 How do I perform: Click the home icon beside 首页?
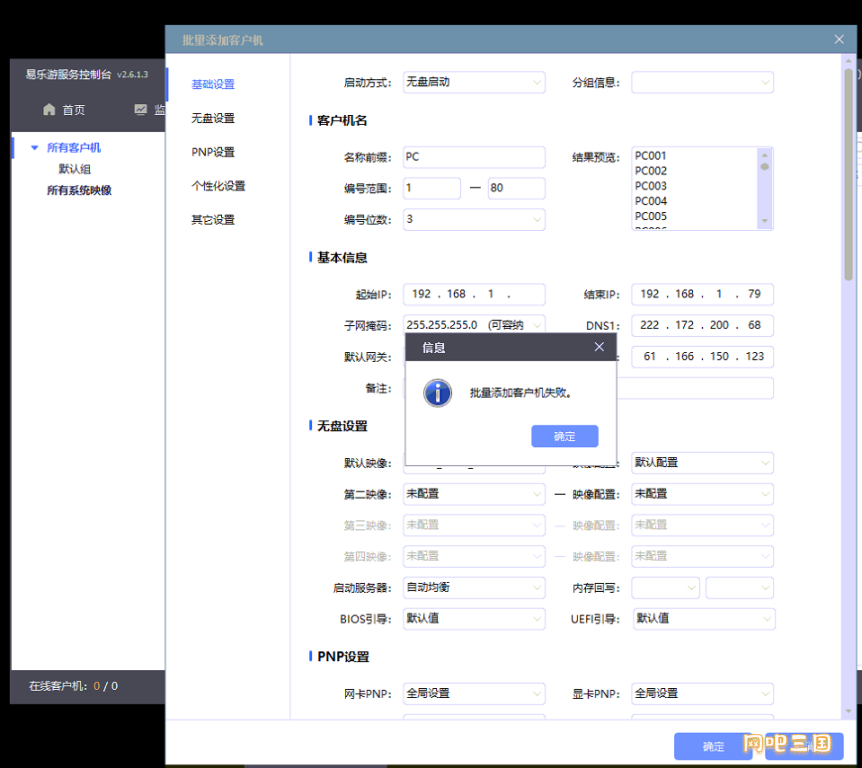point(49,110)
